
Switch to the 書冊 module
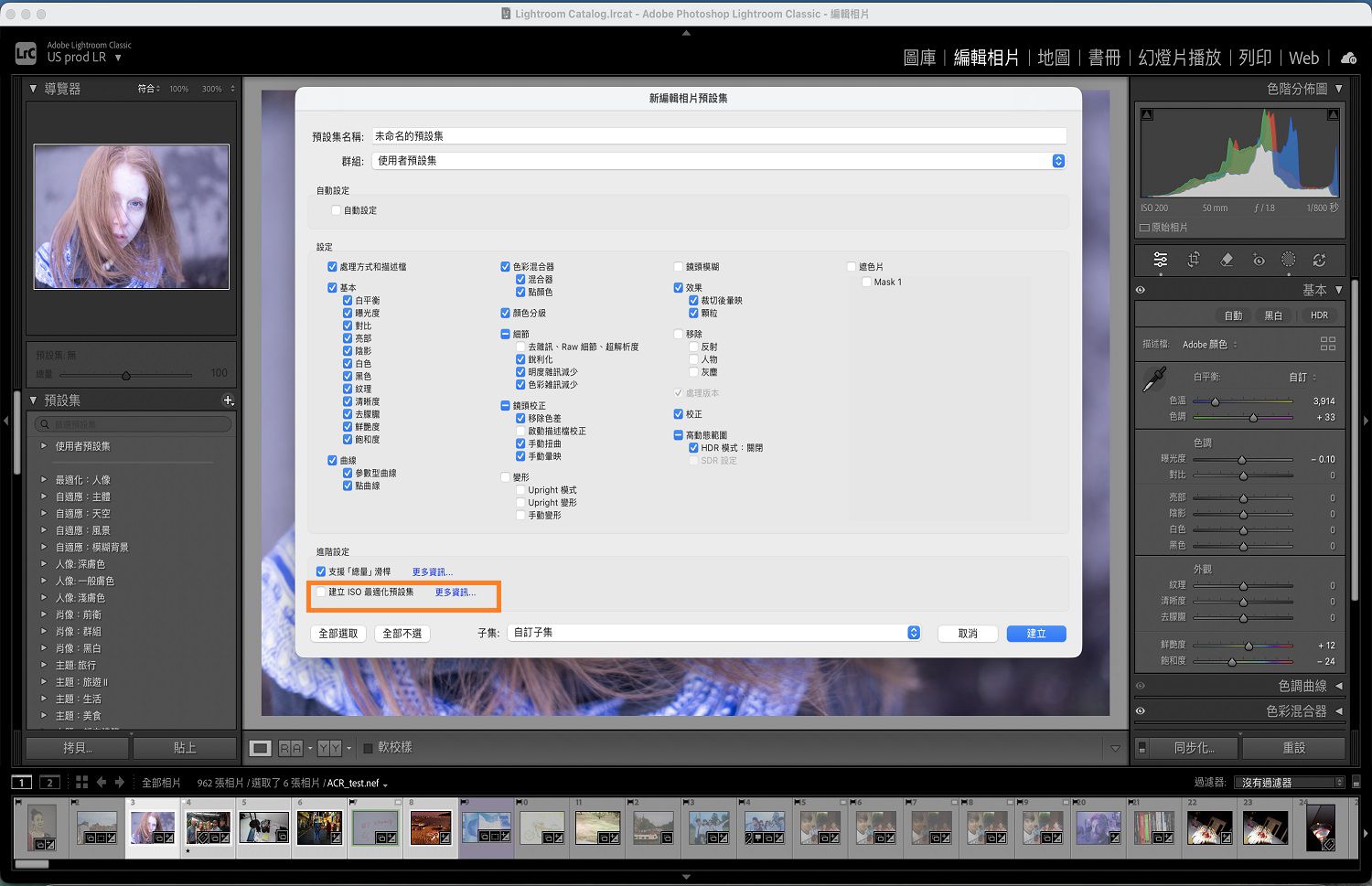(x=1104, y=58)
